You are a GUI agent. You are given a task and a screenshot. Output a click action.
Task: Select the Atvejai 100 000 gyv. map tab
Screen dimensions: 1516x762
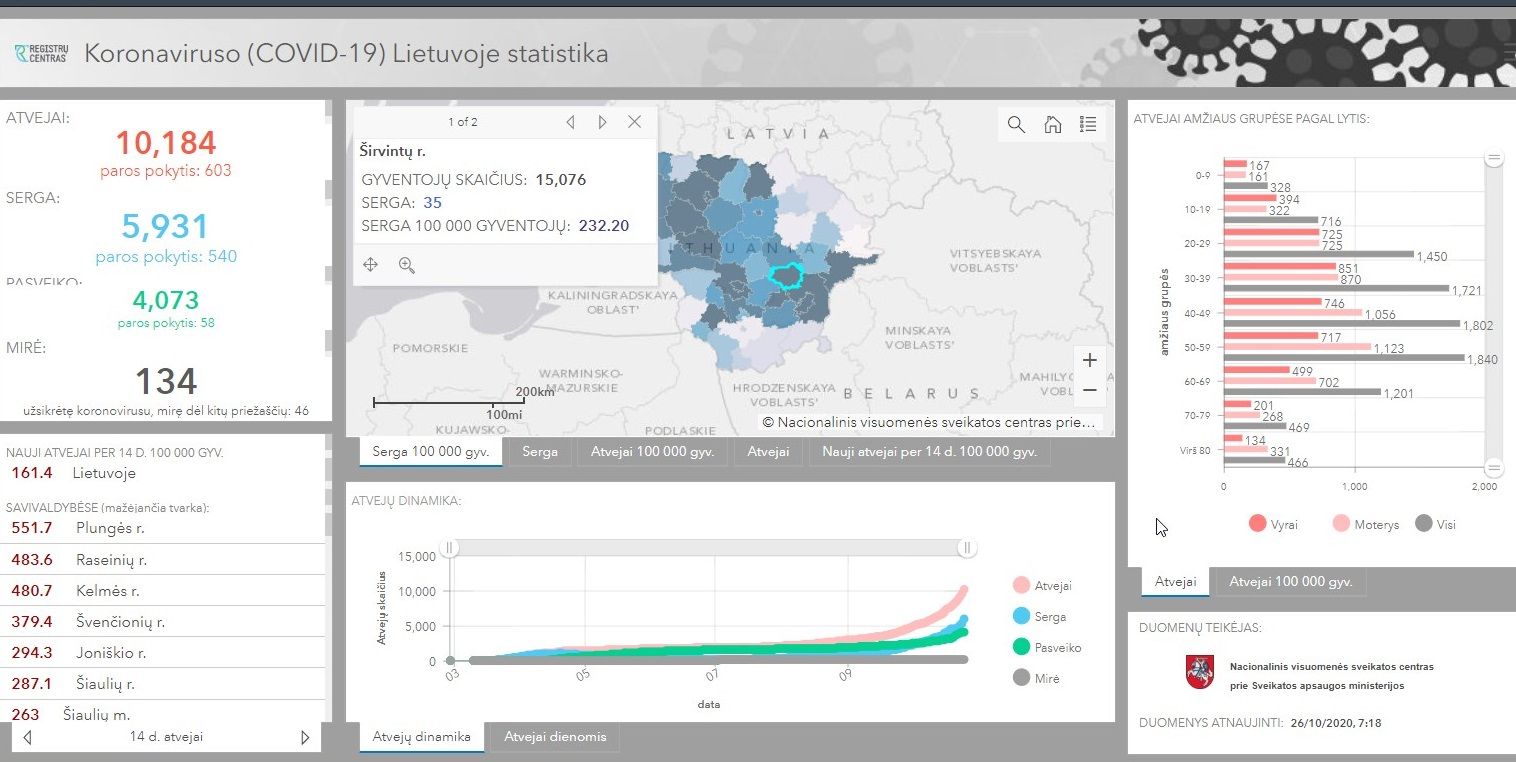pyautogui.click(x=652, y=452)
